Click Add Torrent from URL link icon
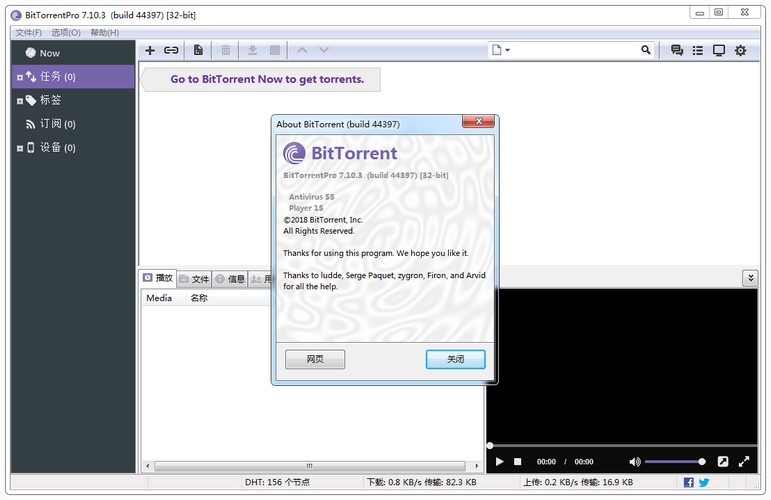Image resolution: width=771 pixels, height=500 pixels. [x=171, y=50]
